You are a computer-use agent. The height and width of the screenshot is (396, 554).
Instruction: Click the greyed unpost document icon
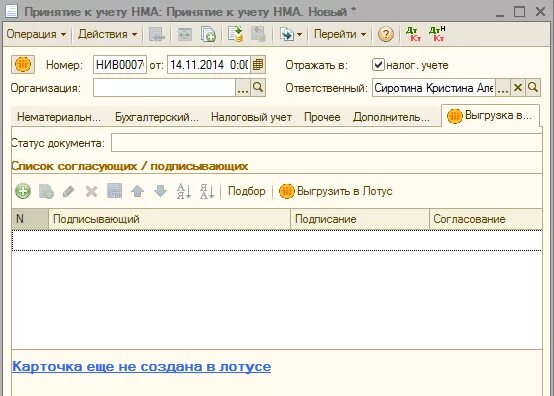point(258,35)
